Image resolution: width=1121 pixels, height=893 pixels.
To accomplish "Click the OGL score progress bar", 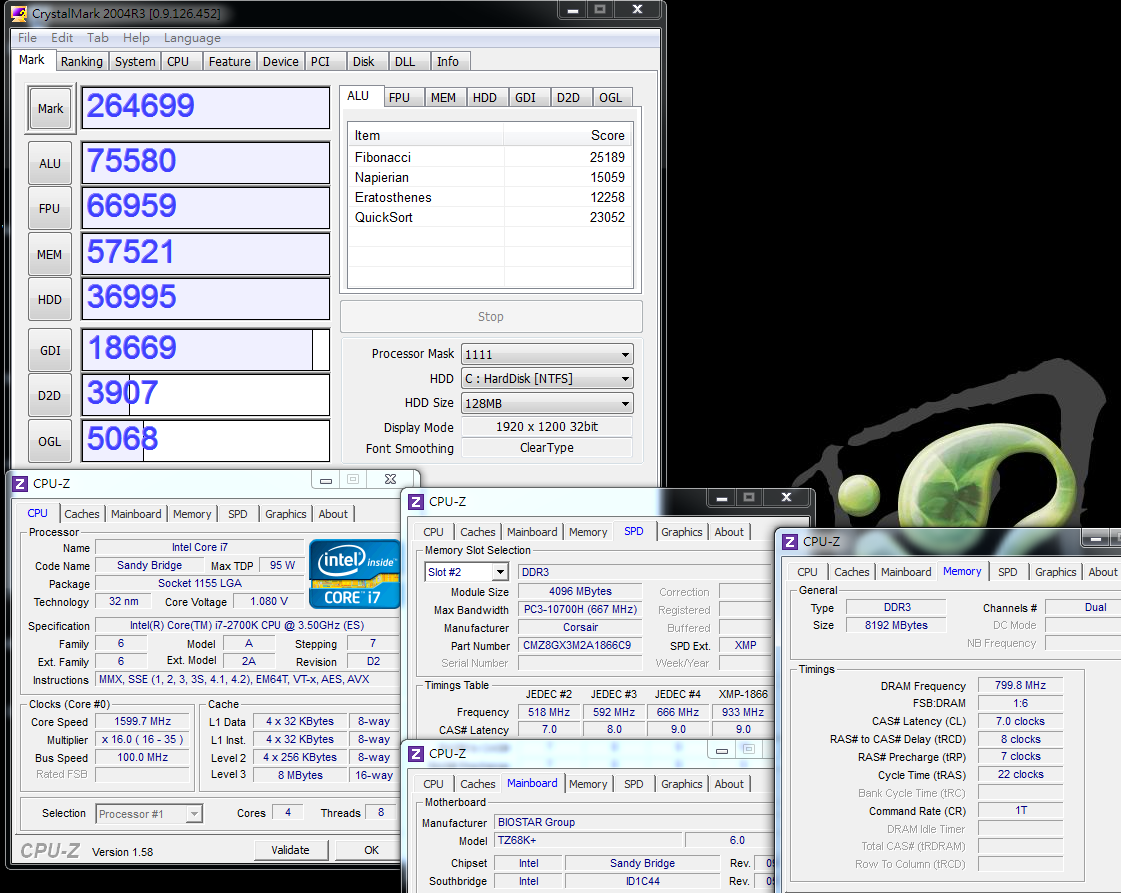I will tap(206, 440).
